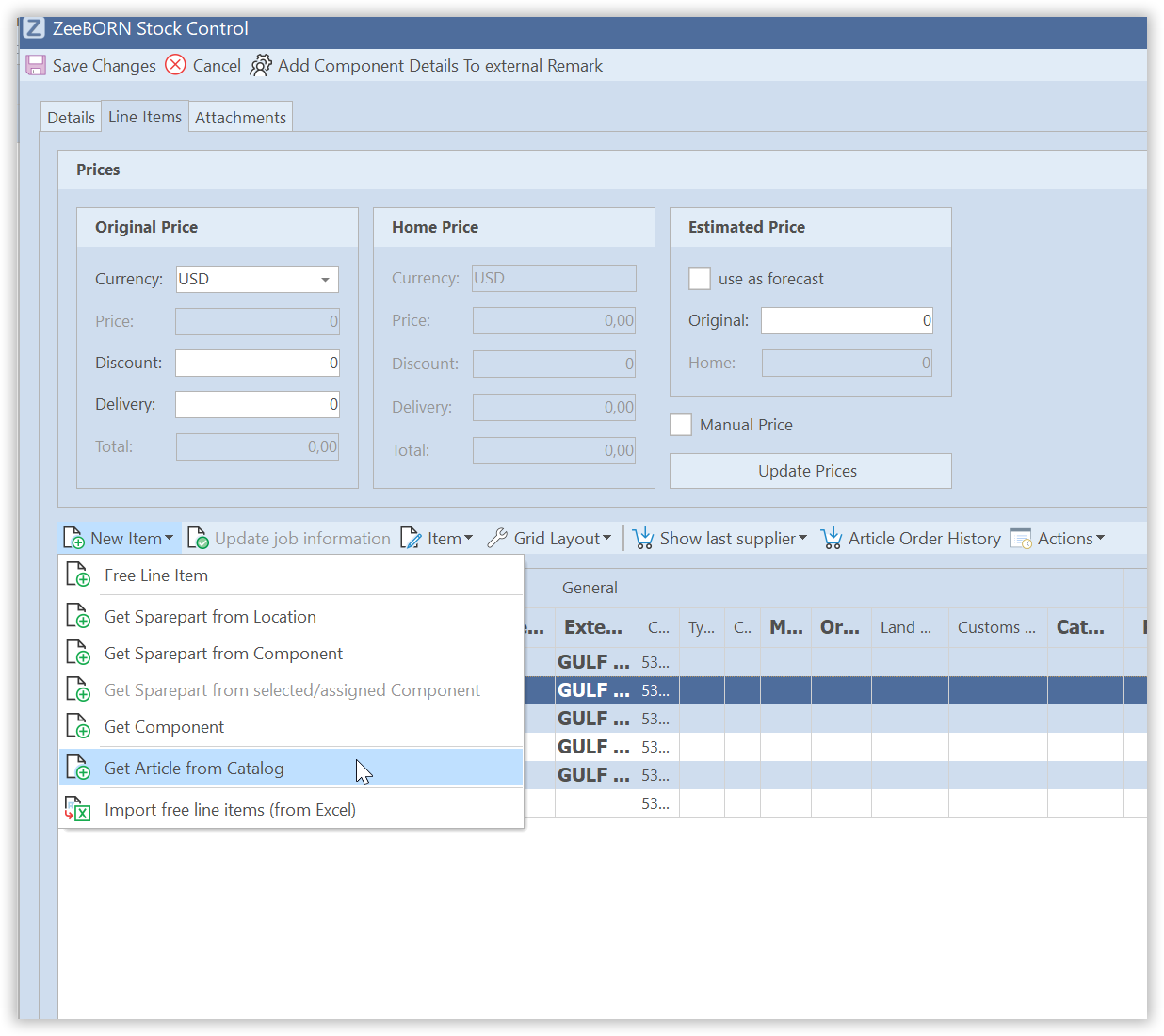Click the 'Or...' column header
1164x1036 pixels.
click(840, 627)
